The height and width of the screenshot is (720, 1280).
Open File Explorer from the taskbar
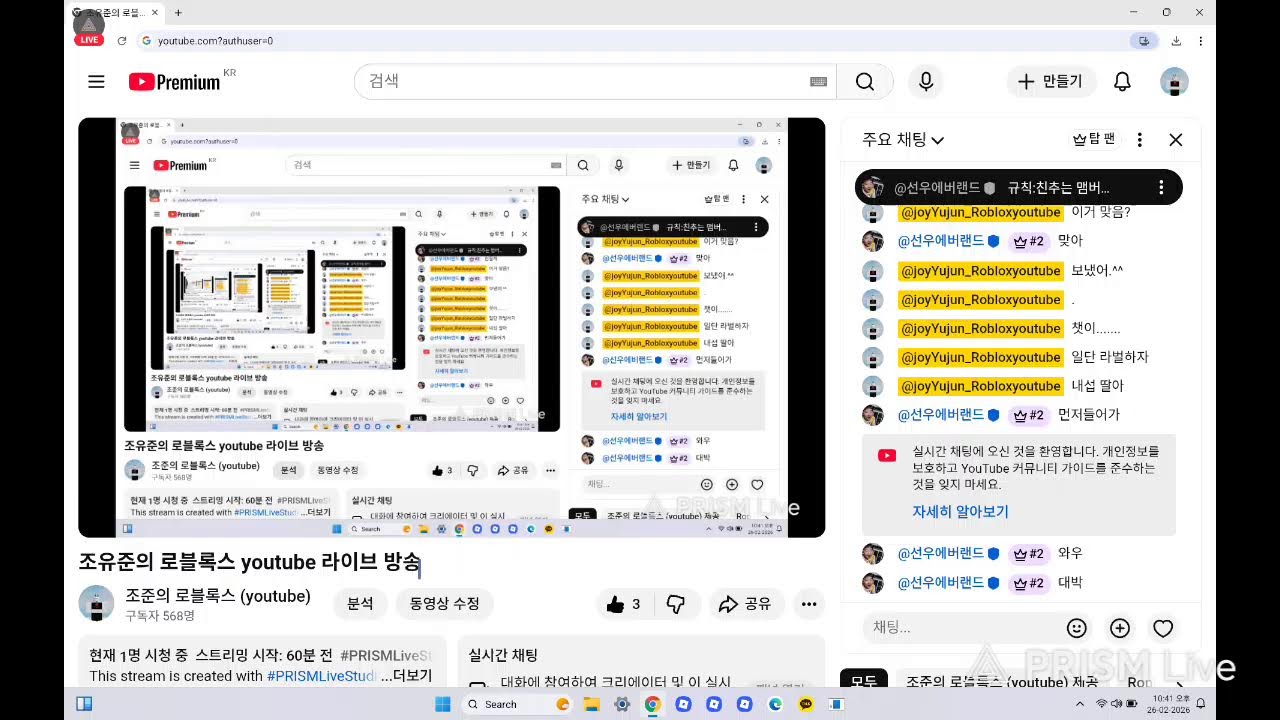[x=591, y=704]
